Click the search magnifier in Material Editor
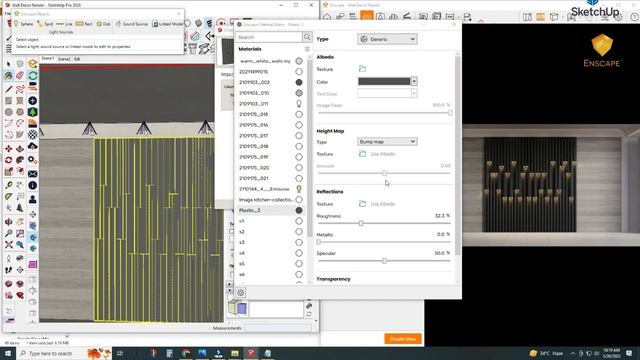Screen dimensions: 640x360 point(307,37)
